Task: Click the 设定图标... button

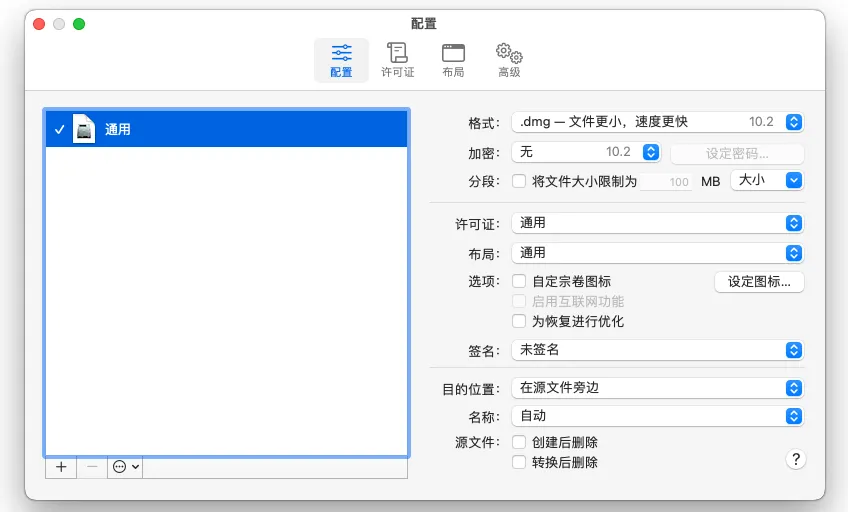Action: [759, 282]
